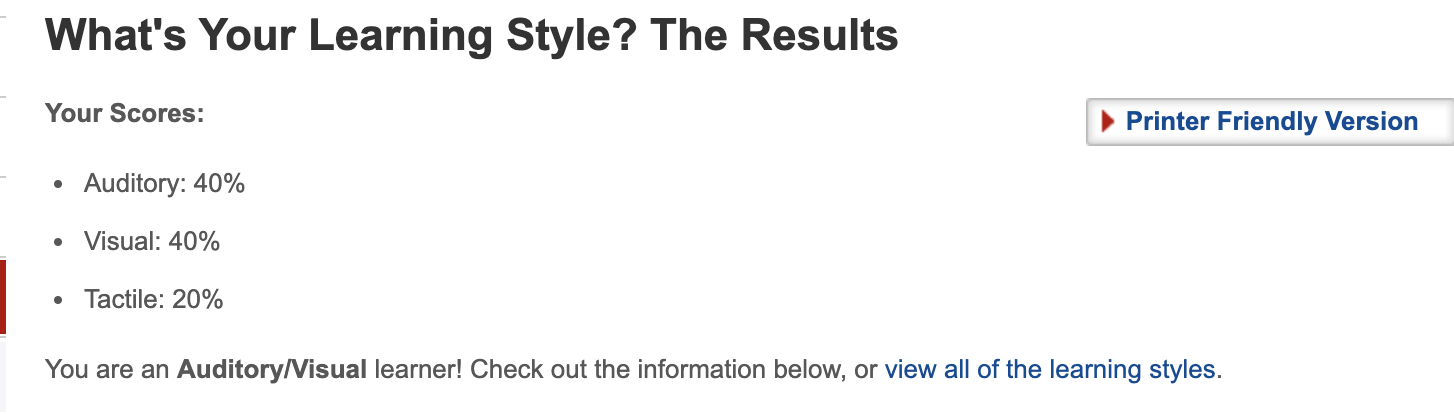Click the '40%' value next to Auditory
Screen dimensions: 1454x414
pyautogui.click(x=220, y=184)
